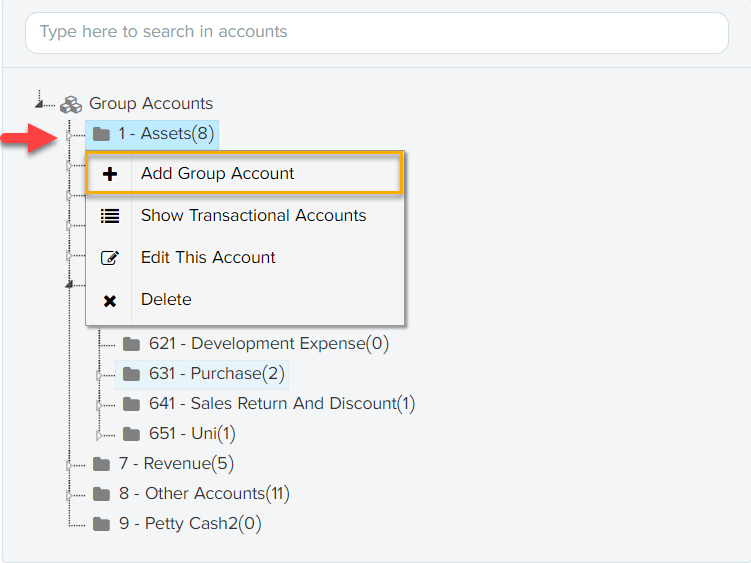Image resolution: width=751 pixels, height=563 pixels.
Task: Click the pencil edit icon in context menu
Action: click(x=110, y=258)
